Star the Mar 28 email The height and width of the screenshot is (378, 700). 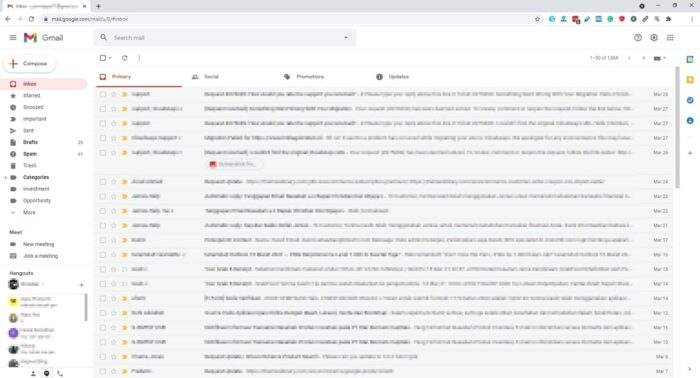114,94
